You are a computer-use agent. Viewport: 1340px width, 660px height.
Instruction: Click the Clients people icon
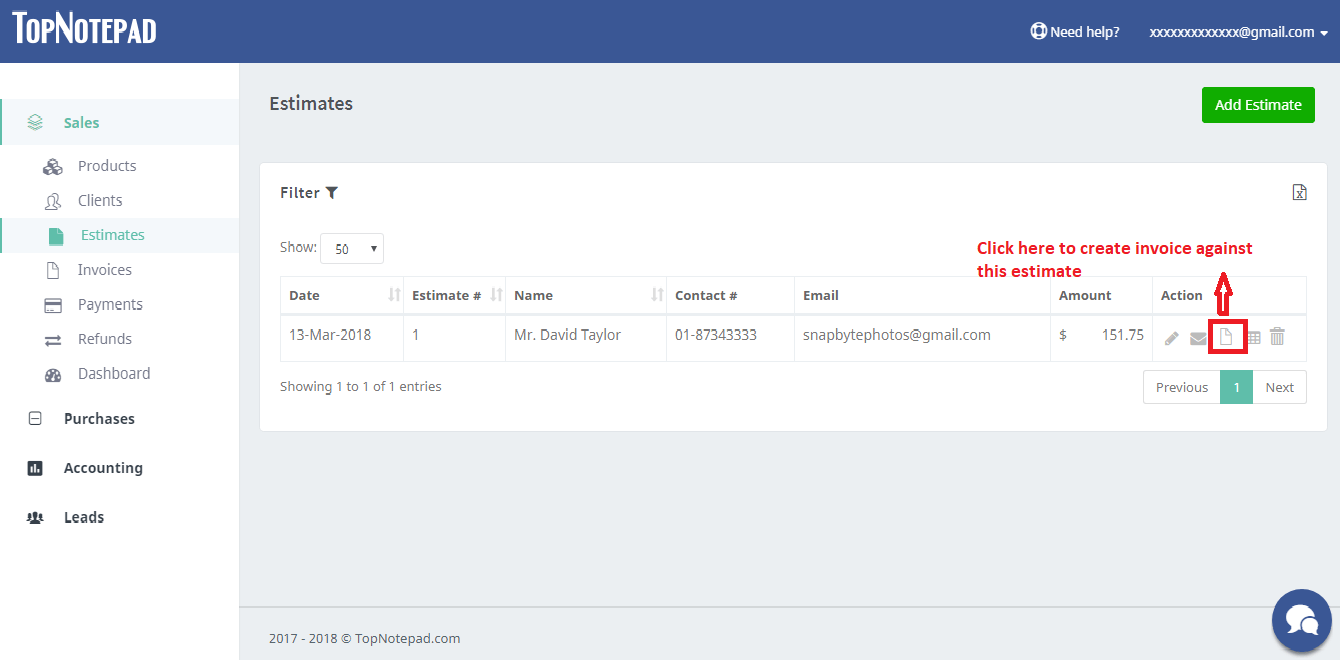(x=53, y=201)
